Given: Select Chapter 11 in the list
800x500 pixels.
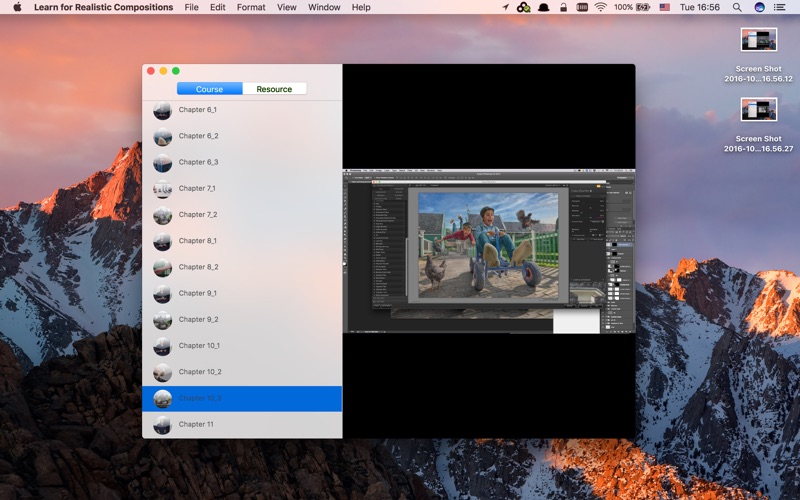Looking at the screenshot, I should point(242,424).
